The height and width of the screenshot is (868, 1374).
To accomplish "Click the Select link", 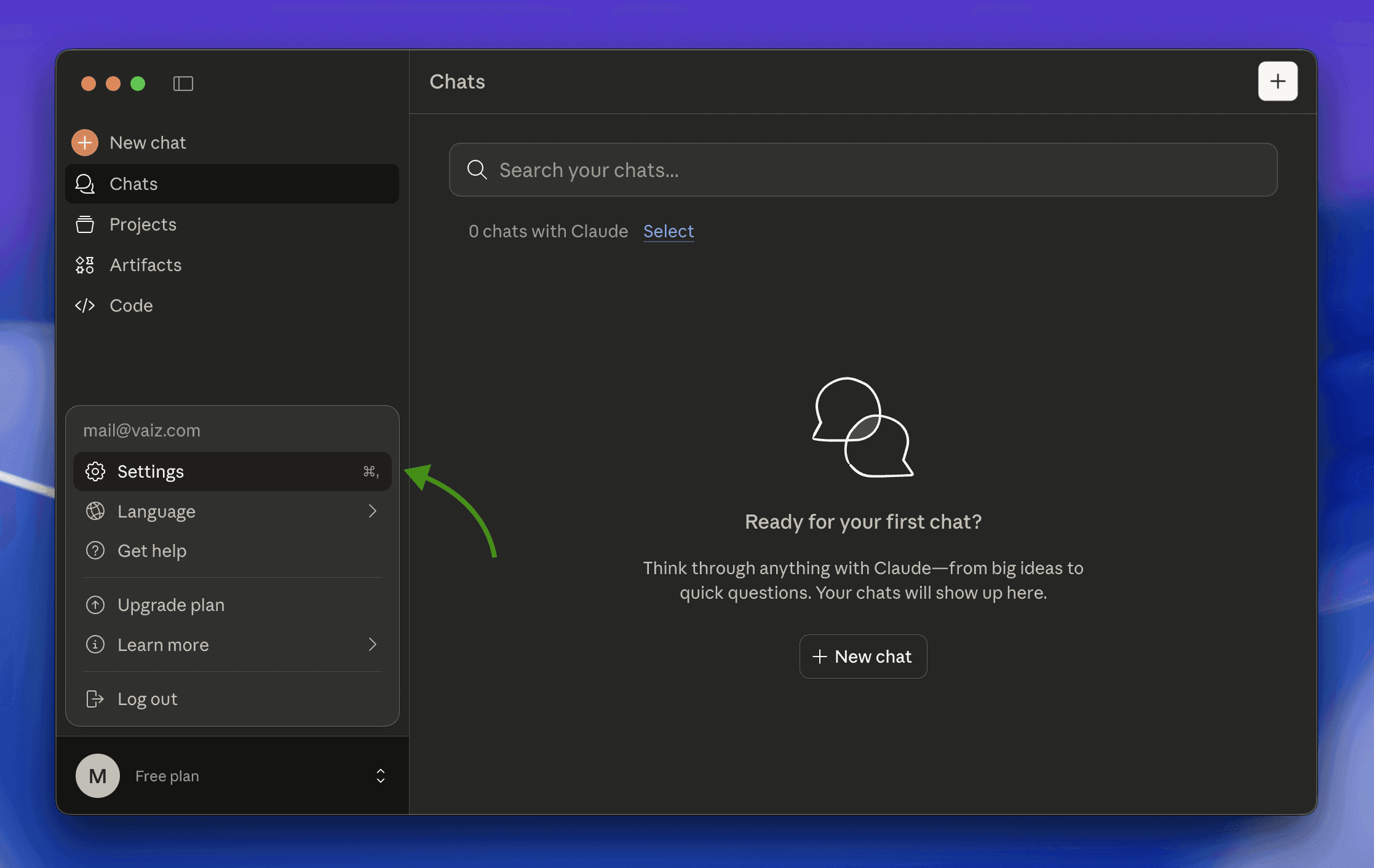I will (x=668, y=231).
